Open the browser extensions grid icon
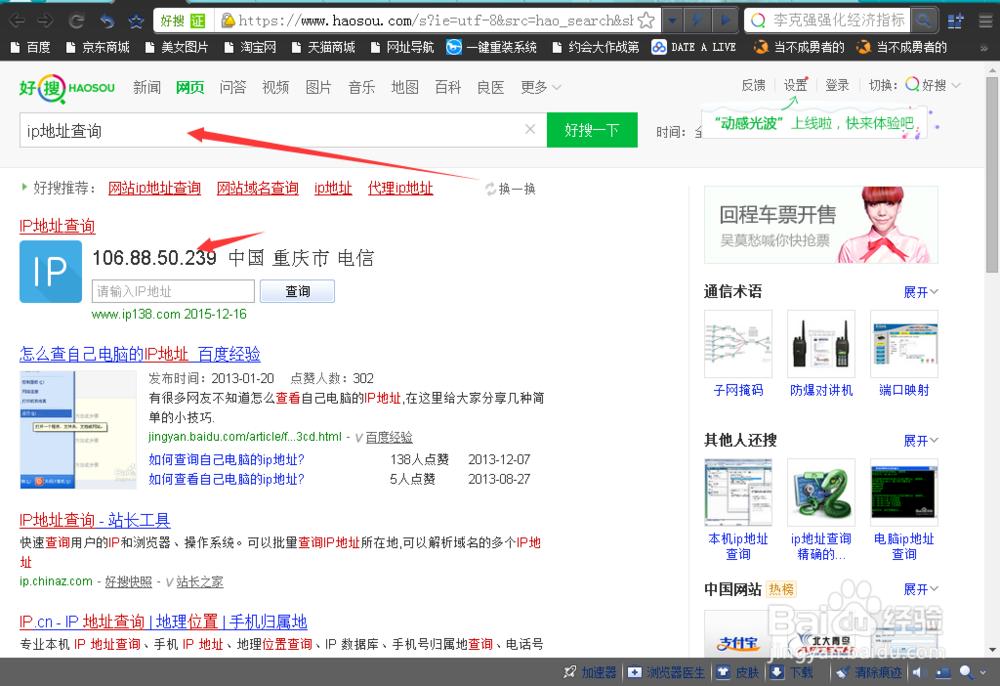This screenshot has height=686, width=1000. coord(955,21)
